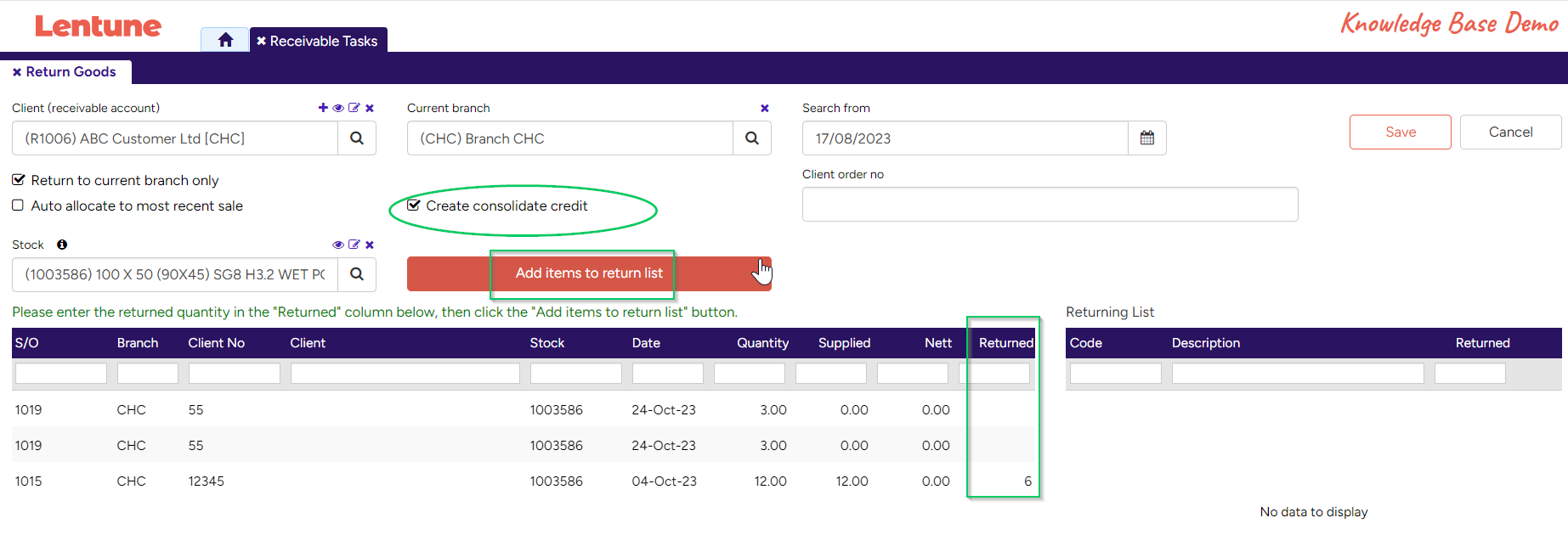Search for a client account
1568x546 pixels.
[x=357, y=138]
